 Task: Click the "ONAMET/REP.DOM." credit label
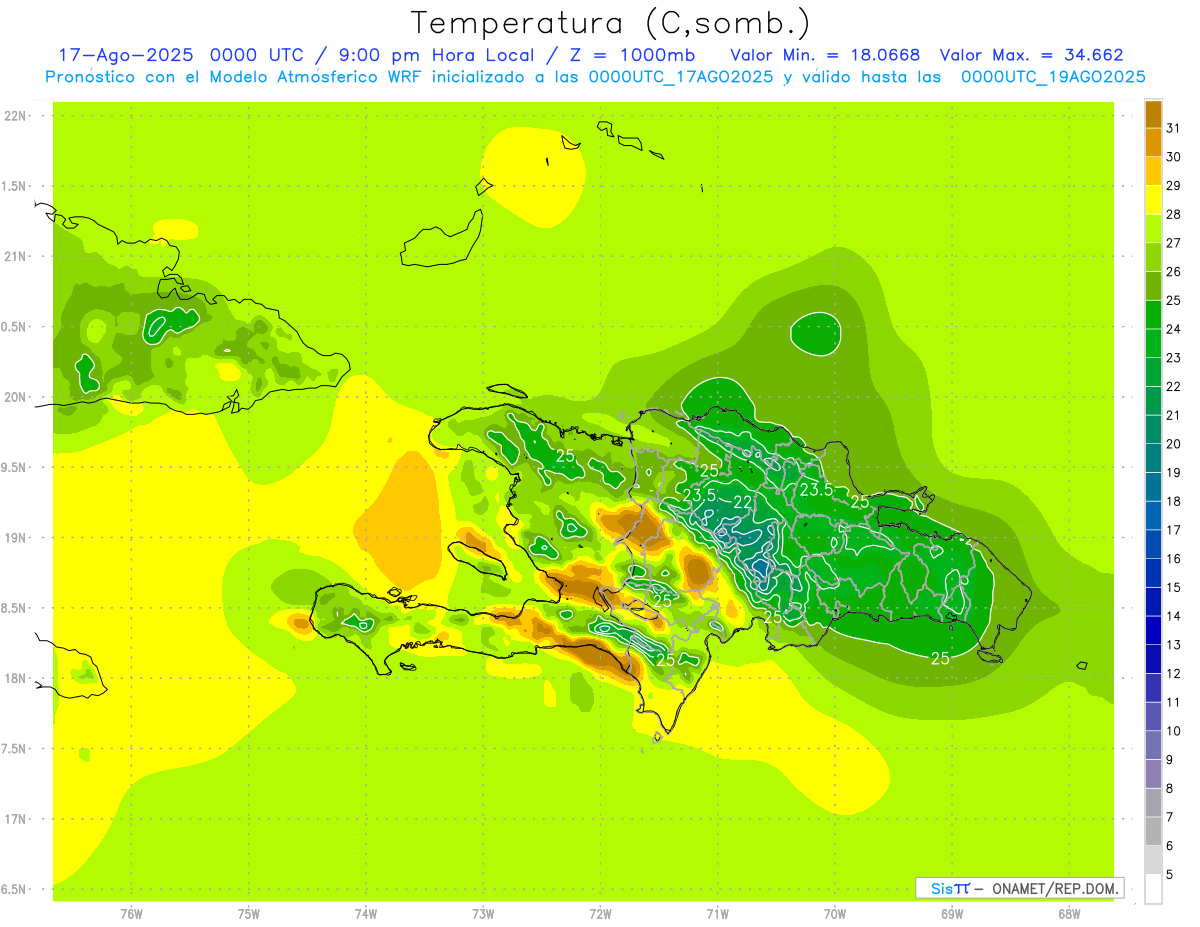tap(1057, 888)
